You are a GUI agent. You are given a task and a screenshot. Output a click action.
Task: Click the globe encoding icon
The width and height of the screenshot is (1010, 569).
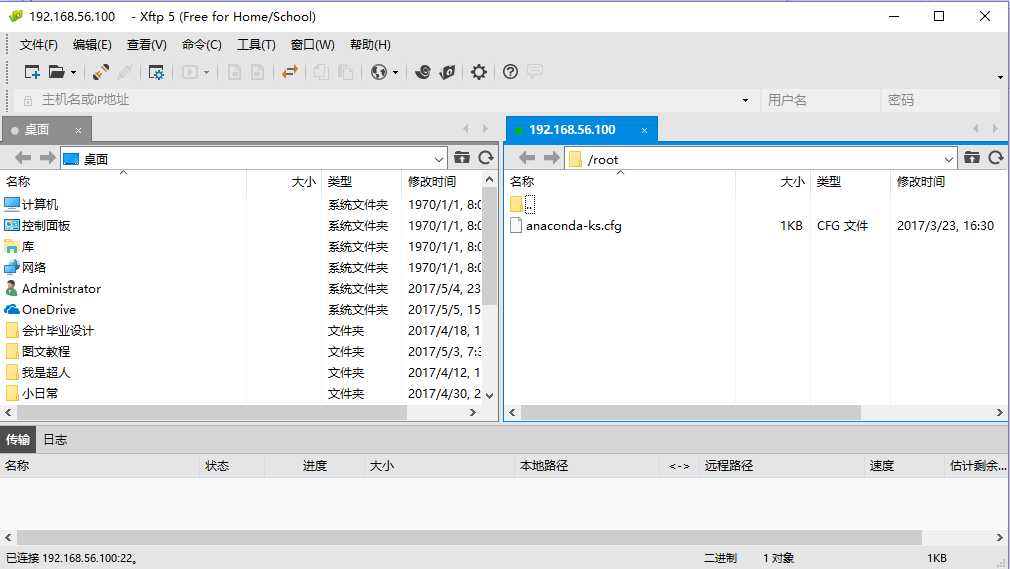point(379,72)
